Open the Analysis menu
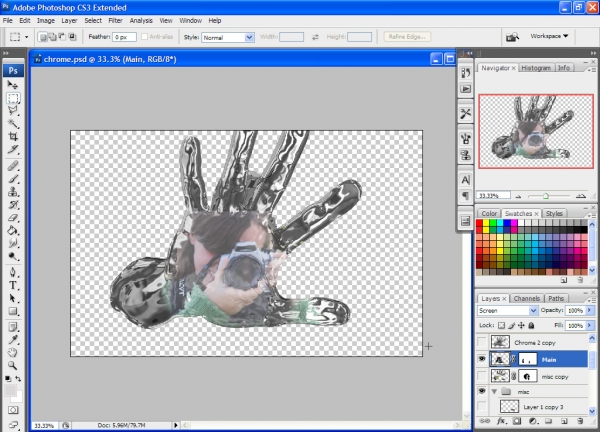The image size is (600, 432). pos(141,21)
